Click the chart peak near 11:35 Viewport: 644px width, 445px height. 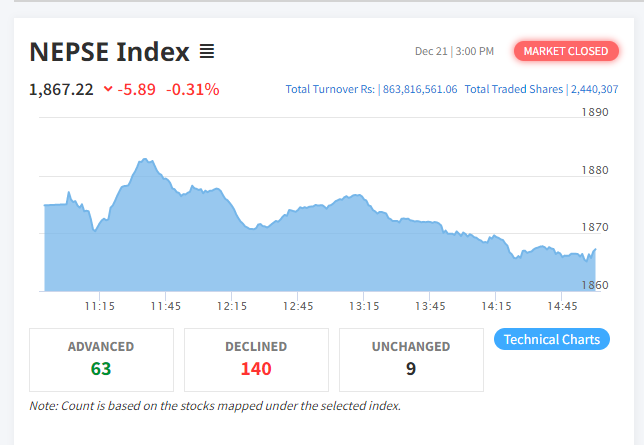click(145, 159)
